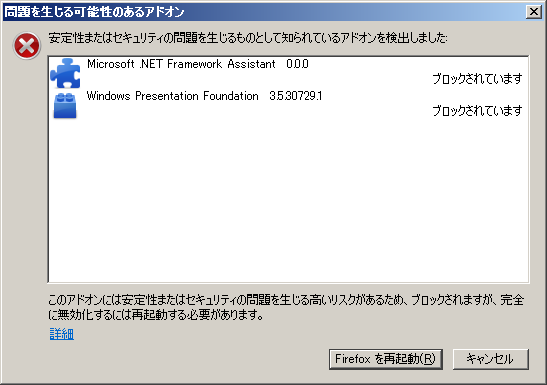Click the red error X icon

point(27,46)
